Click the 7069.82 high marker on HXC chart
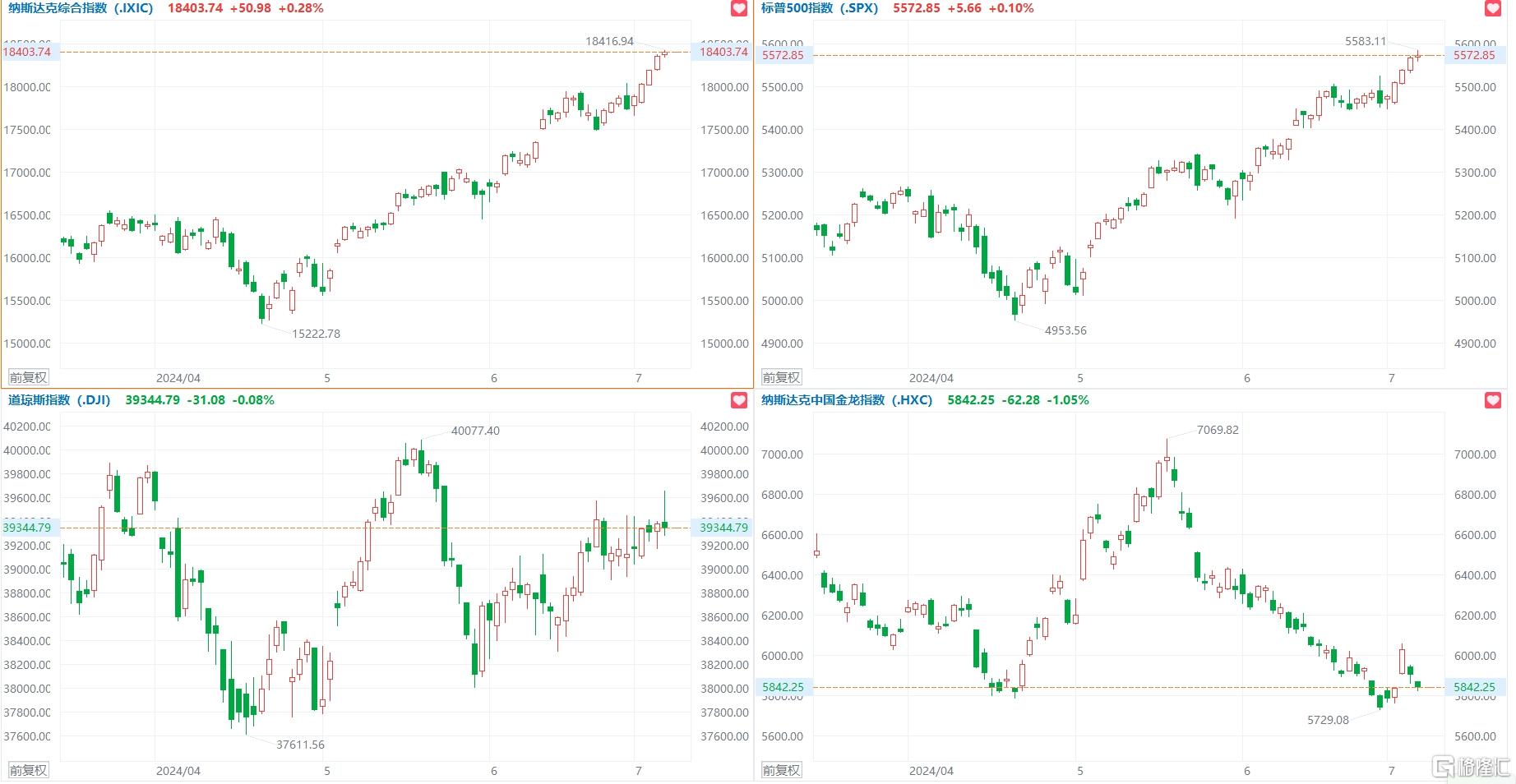1516x784 pixels. [1218, 430]
